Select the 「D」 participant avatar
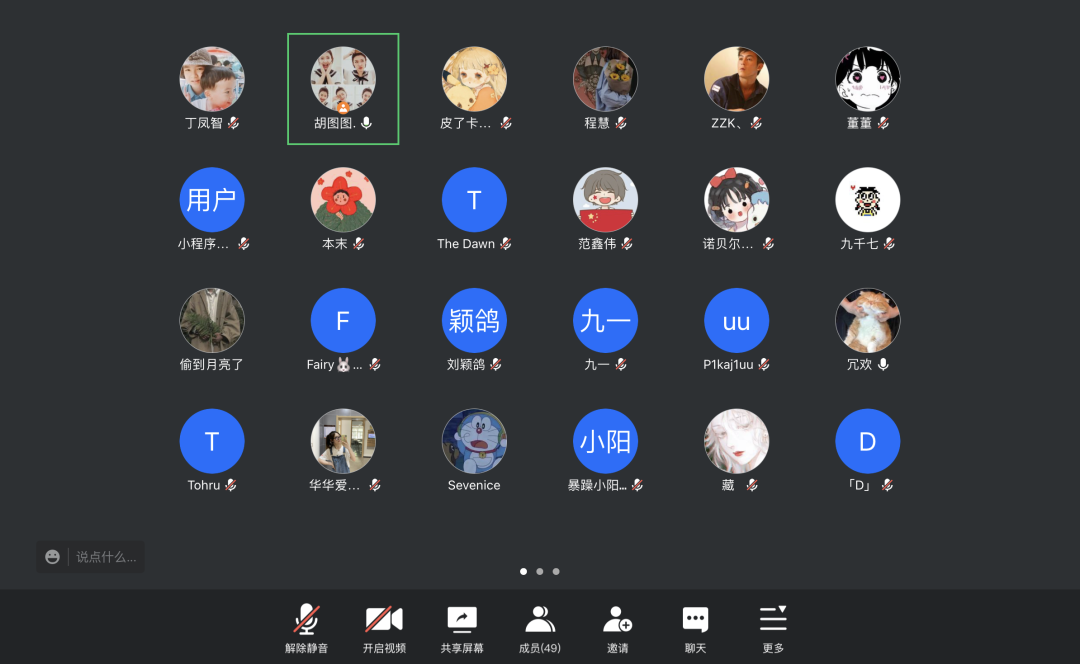 pos(867,441)
